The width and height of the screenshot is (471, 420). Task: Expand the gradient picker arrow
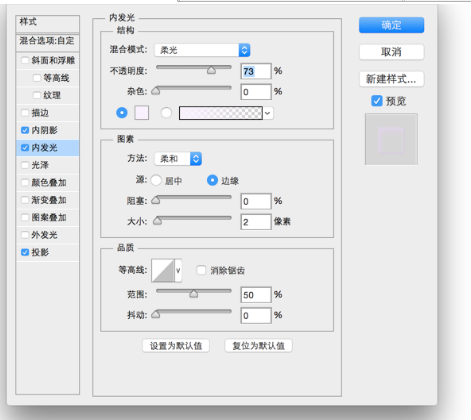[x=268, y=113]
